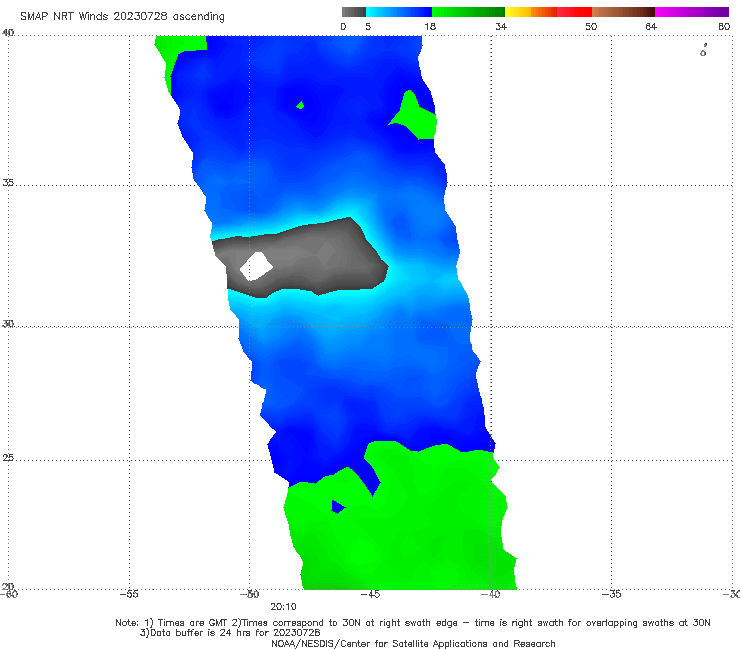Click the swath time label '20:10'
The height and width of the screenshot is (650, 740).
283,607
